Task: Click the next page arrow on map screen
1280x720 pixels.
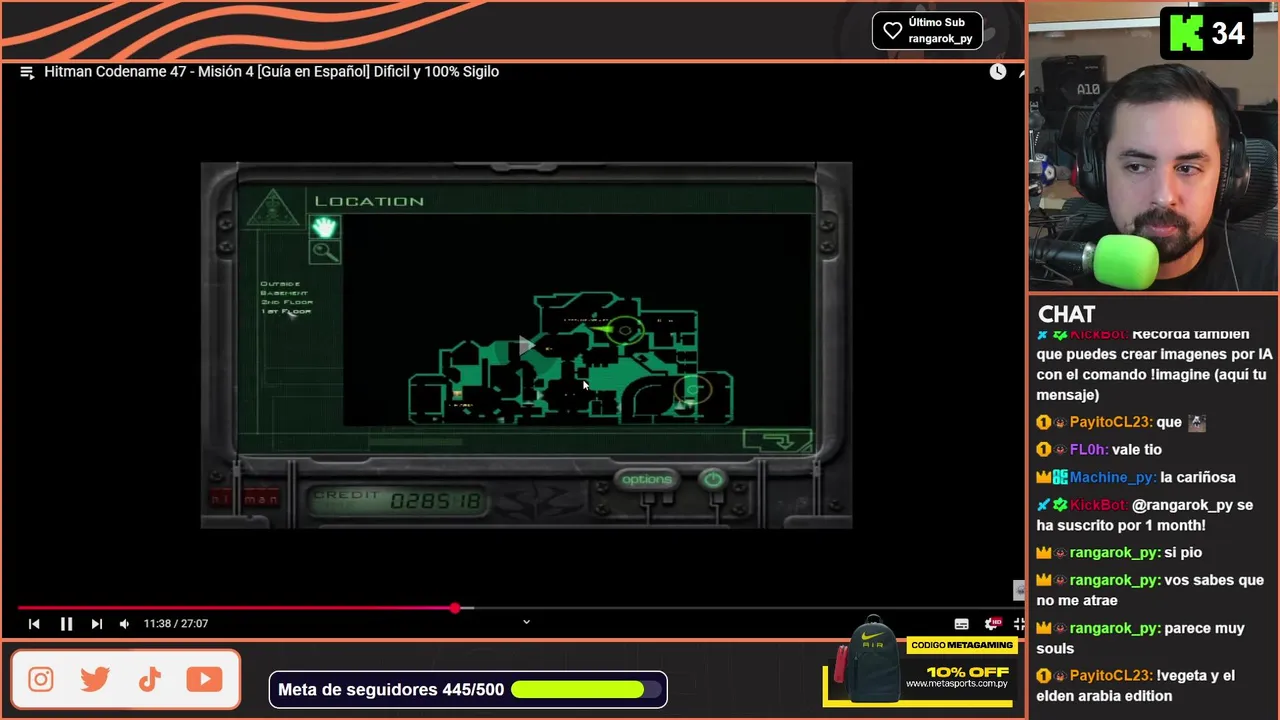Action: click(778, 440)
